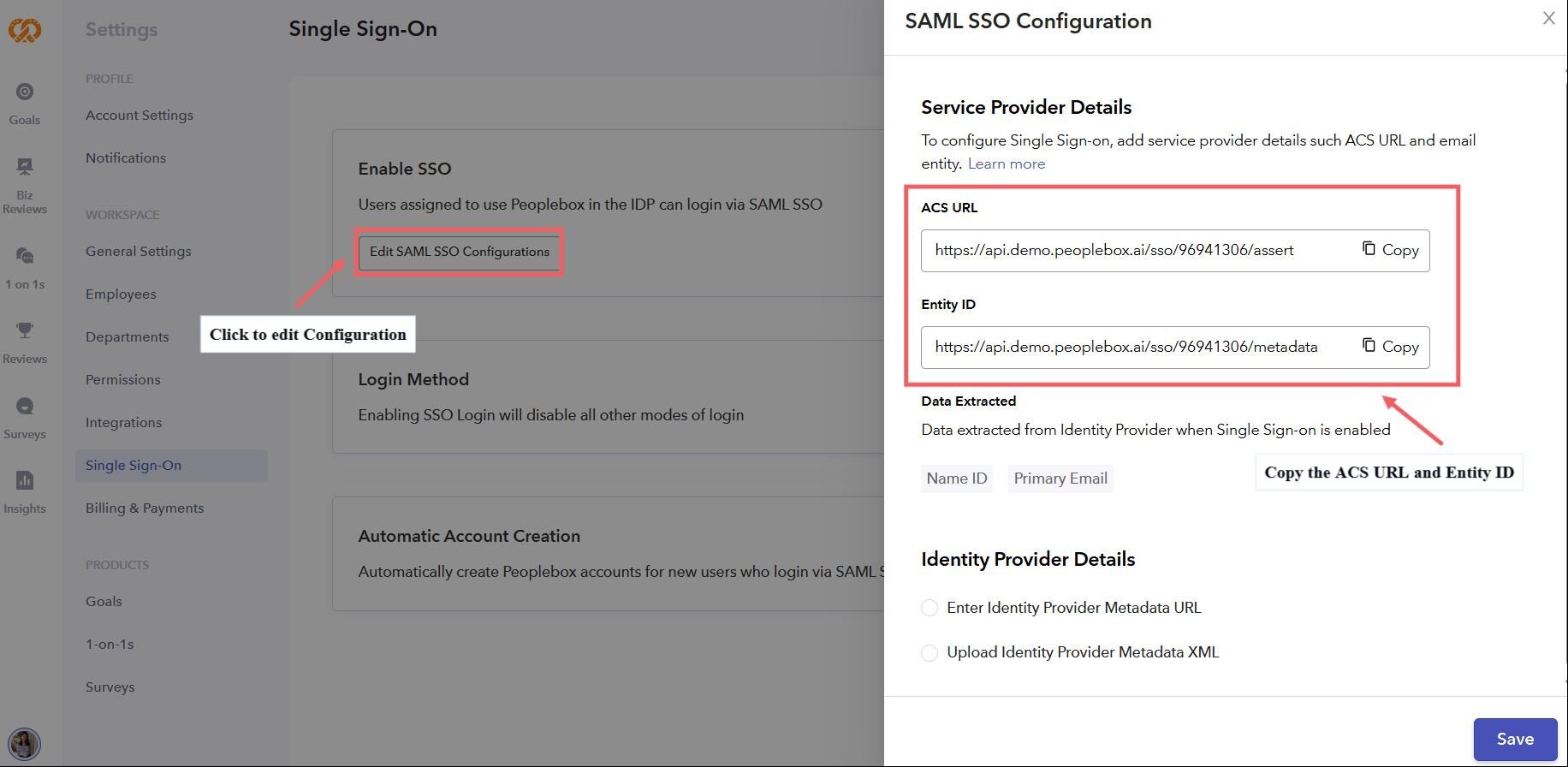Copy the Entity ID value
Screen dimensions: 1568x767
pos(1391,347)
